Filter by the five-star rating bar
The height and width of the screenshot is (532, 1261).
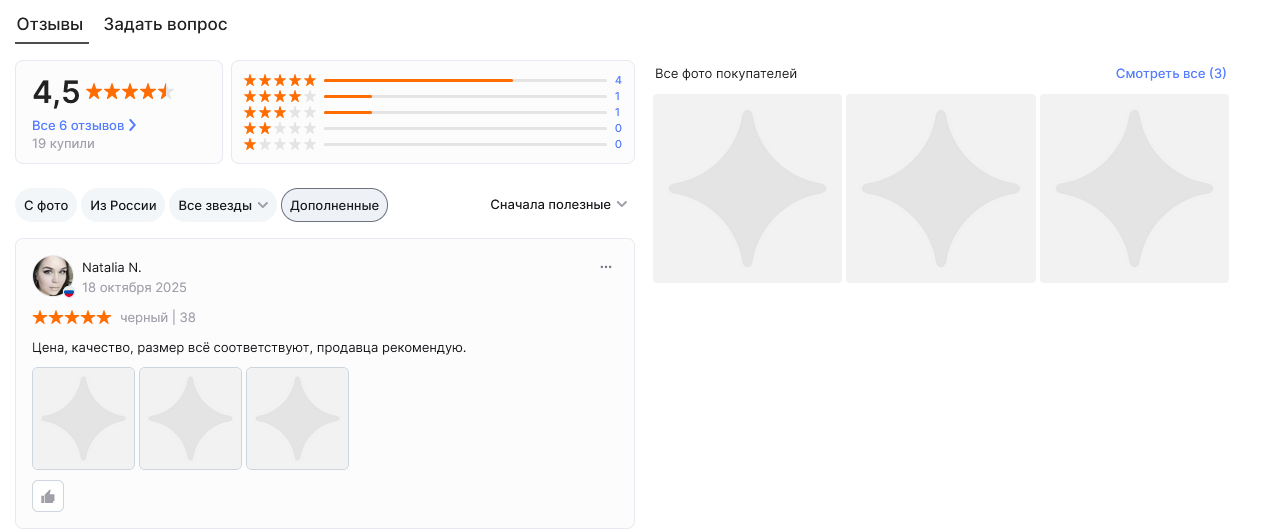pyautogui.click(x=432, y=80)
